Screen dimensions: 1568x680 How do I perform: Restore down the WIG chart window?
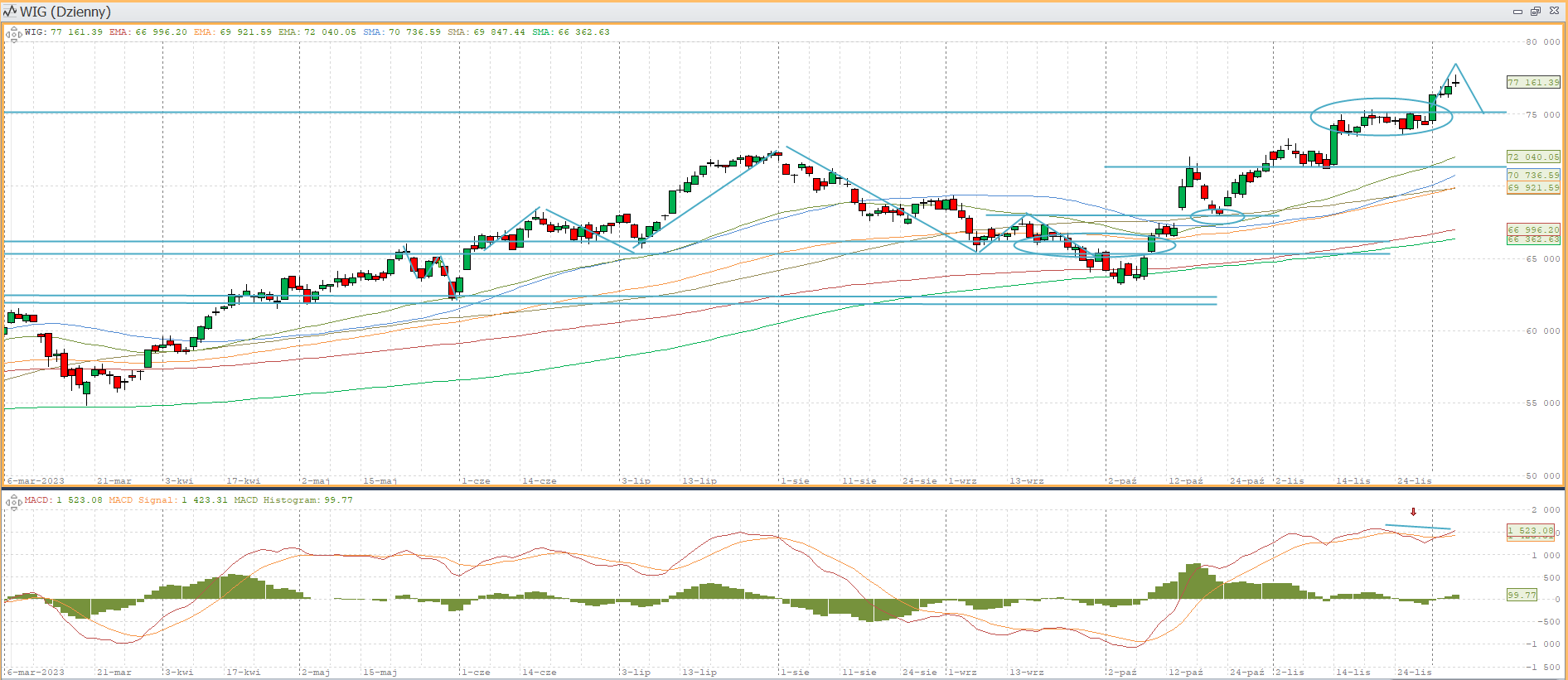click(x=1535, y=12)
